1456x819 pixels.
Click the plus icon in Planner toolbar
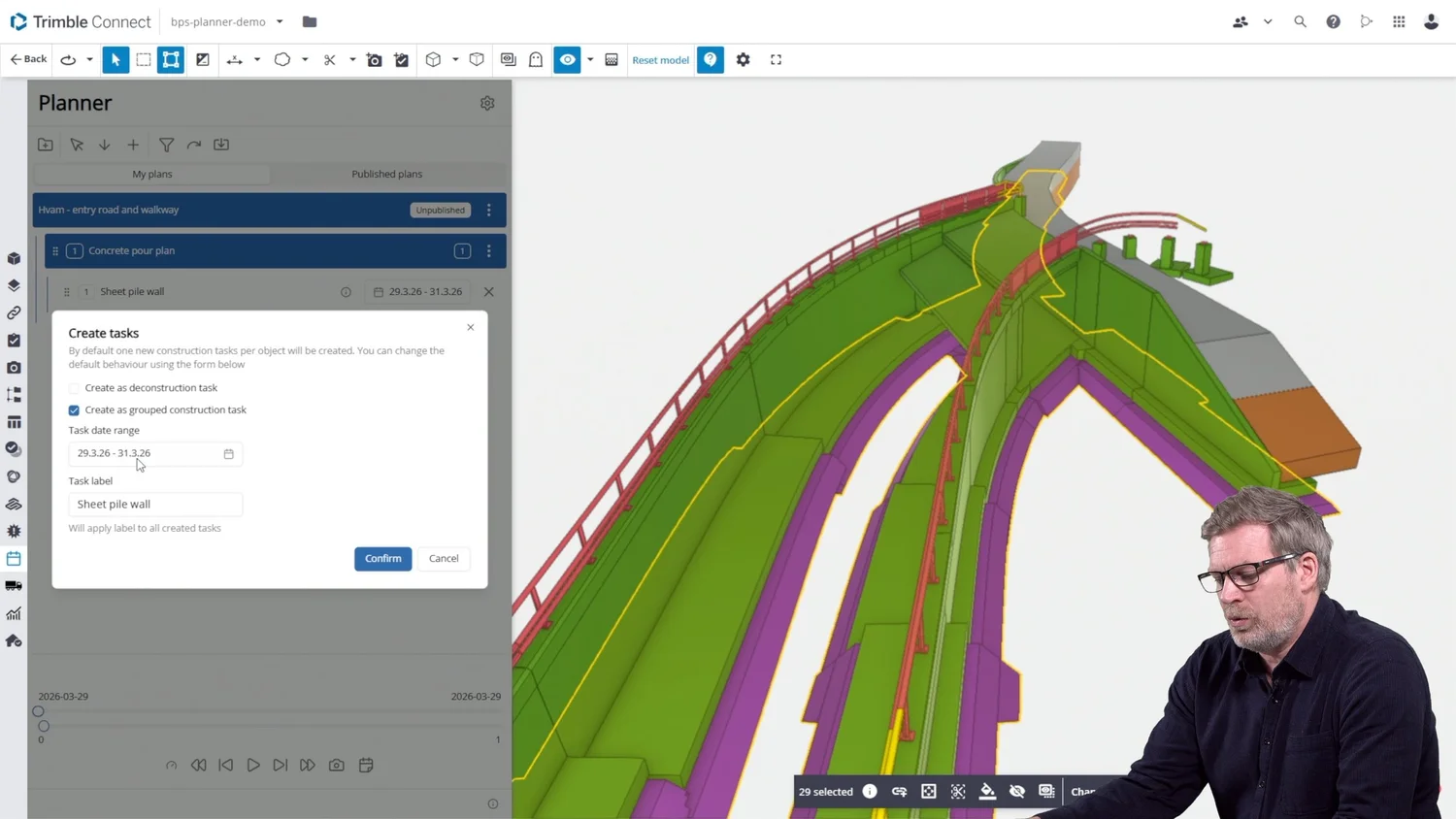point(133,145)
